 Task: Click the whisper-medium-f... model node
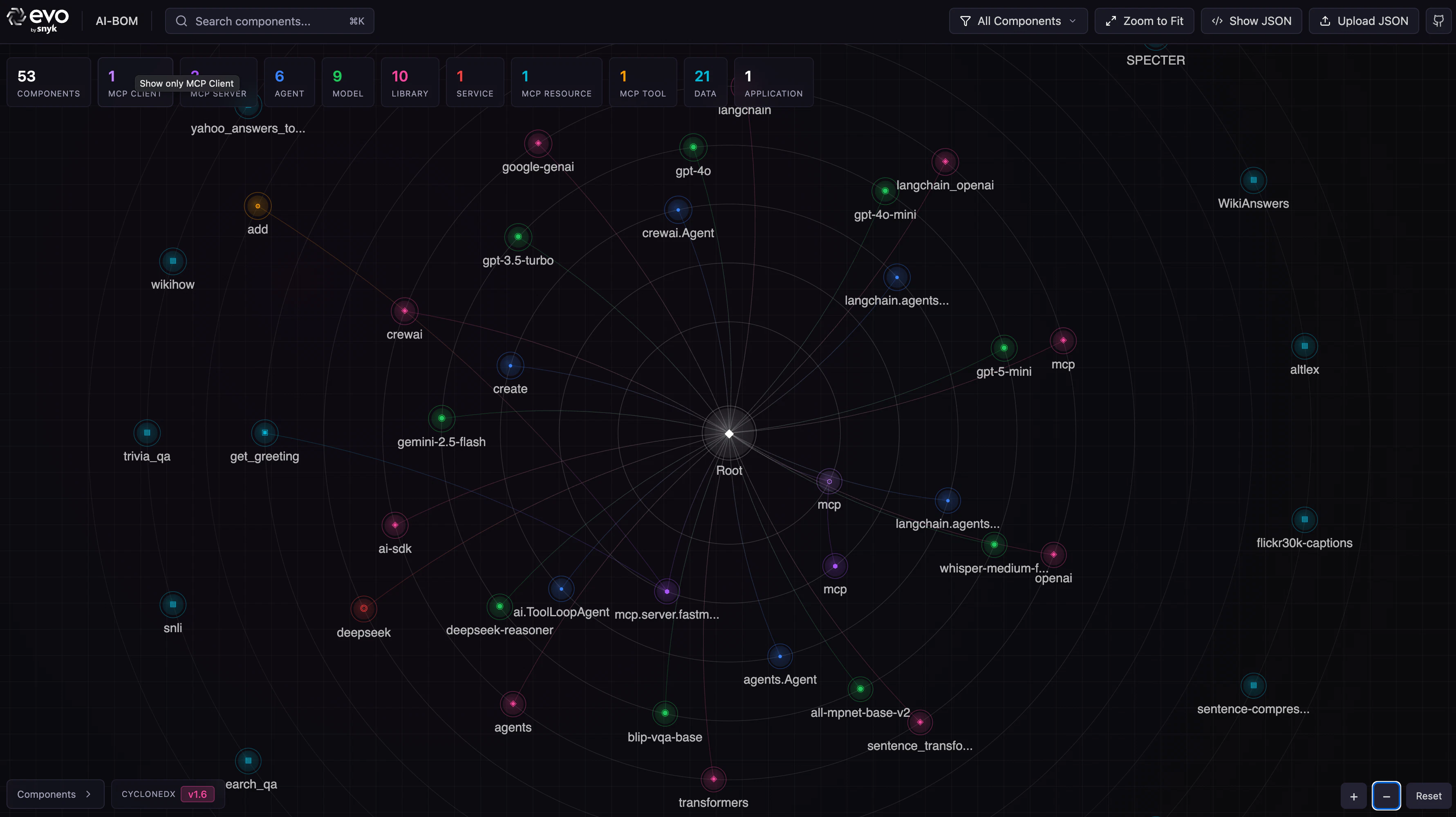point(994,545)
